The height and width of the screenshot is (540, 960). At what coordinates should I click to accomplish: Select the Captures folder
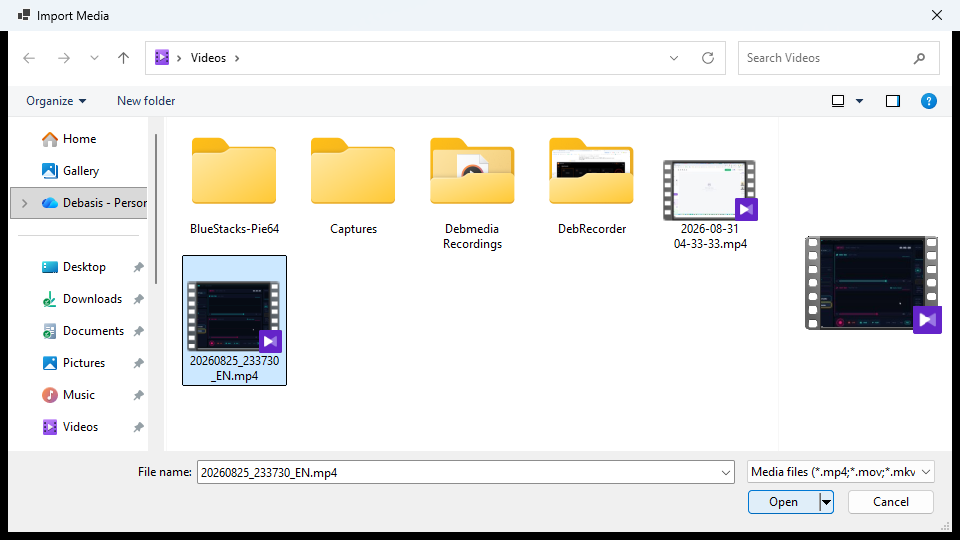coord(353,186)
